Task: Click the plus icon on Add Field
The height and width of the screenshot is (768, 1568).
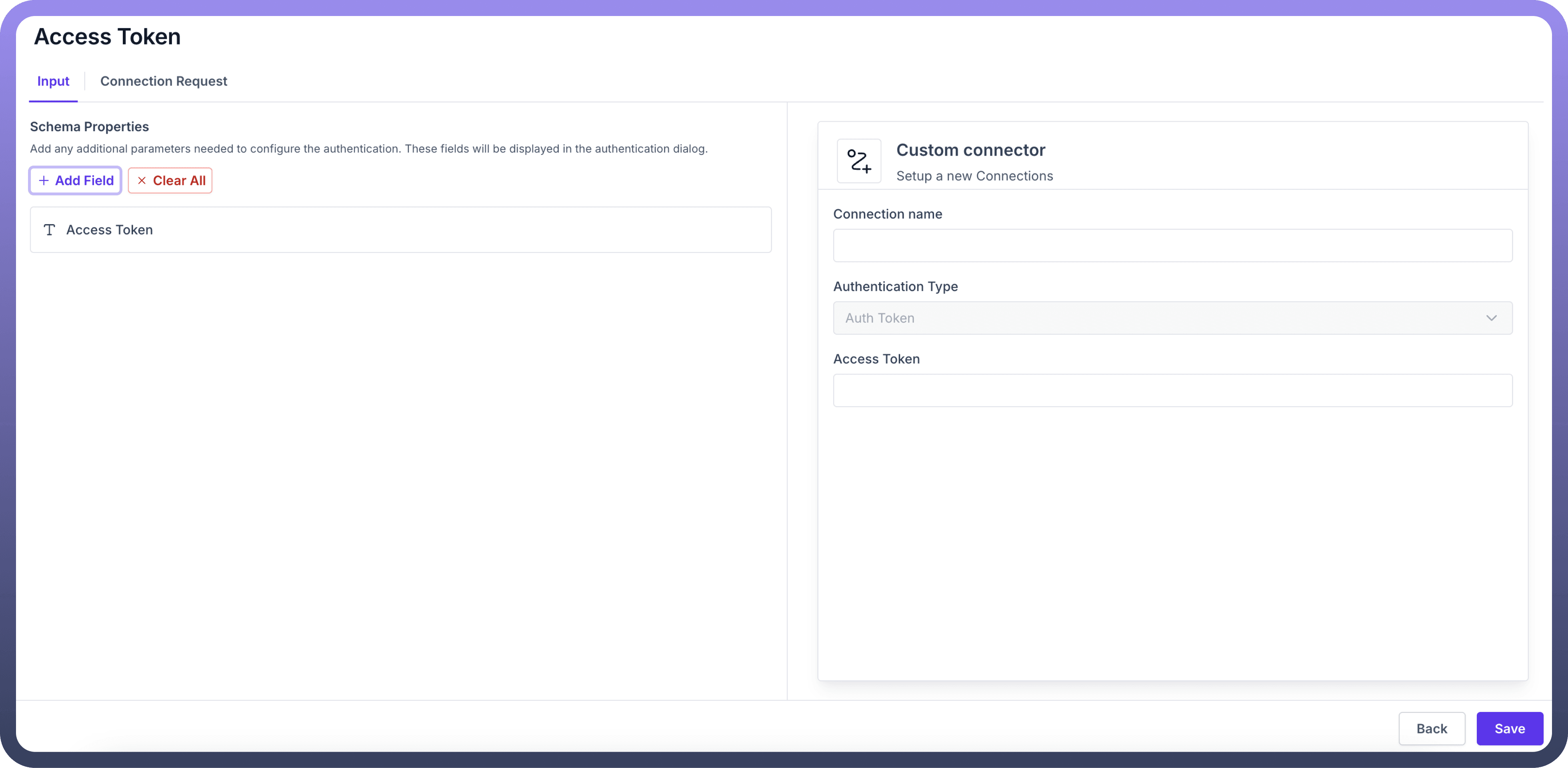Action: (x=44, y=180)
